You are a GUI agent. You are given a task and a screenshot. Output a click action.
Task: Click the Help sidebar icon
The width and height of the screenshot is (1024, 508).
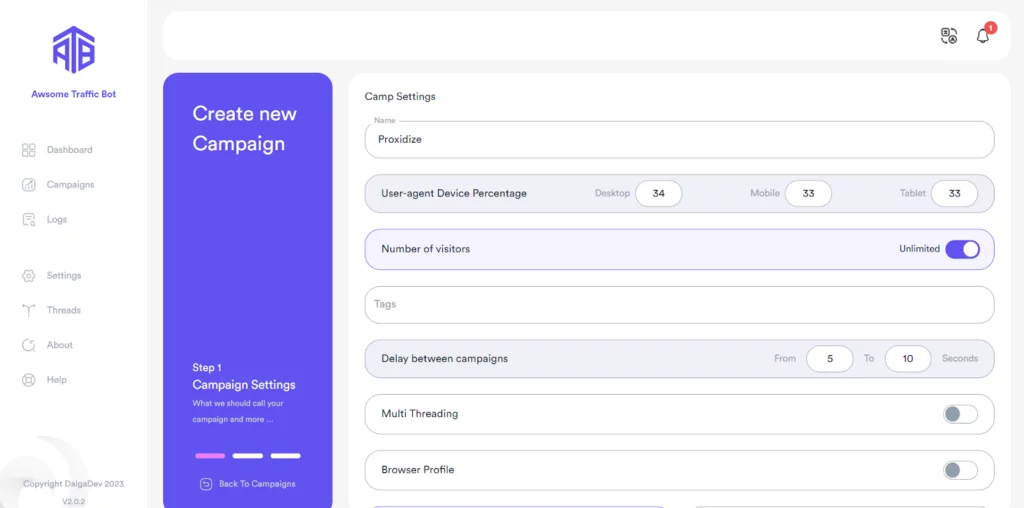tap(29, 380)
